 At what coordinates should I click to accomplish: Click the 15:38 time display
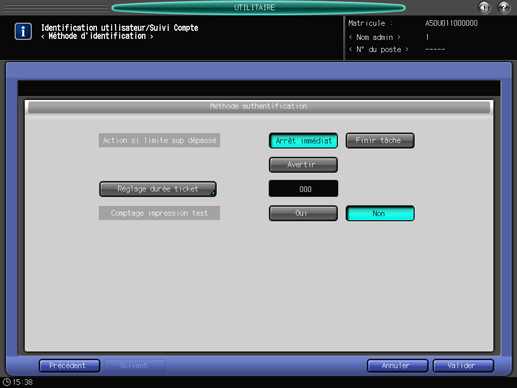[23, 382]
